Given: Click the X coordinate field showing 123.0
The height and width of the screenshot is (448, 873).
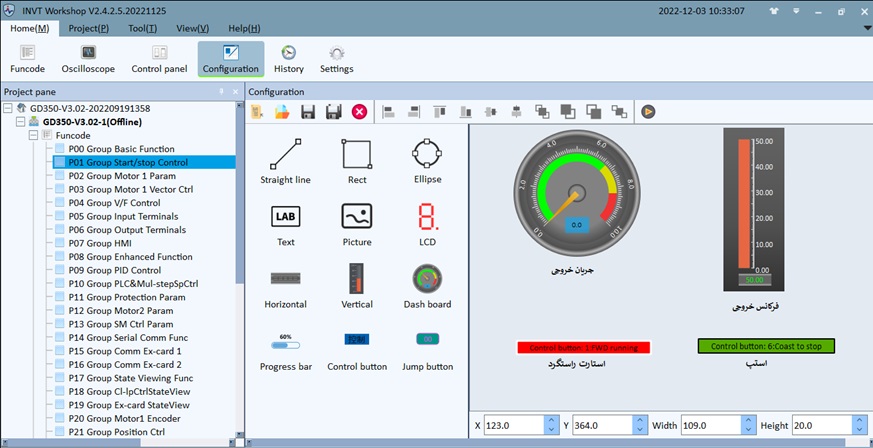Looking at the screenshot, I should [x=514, y=426].
